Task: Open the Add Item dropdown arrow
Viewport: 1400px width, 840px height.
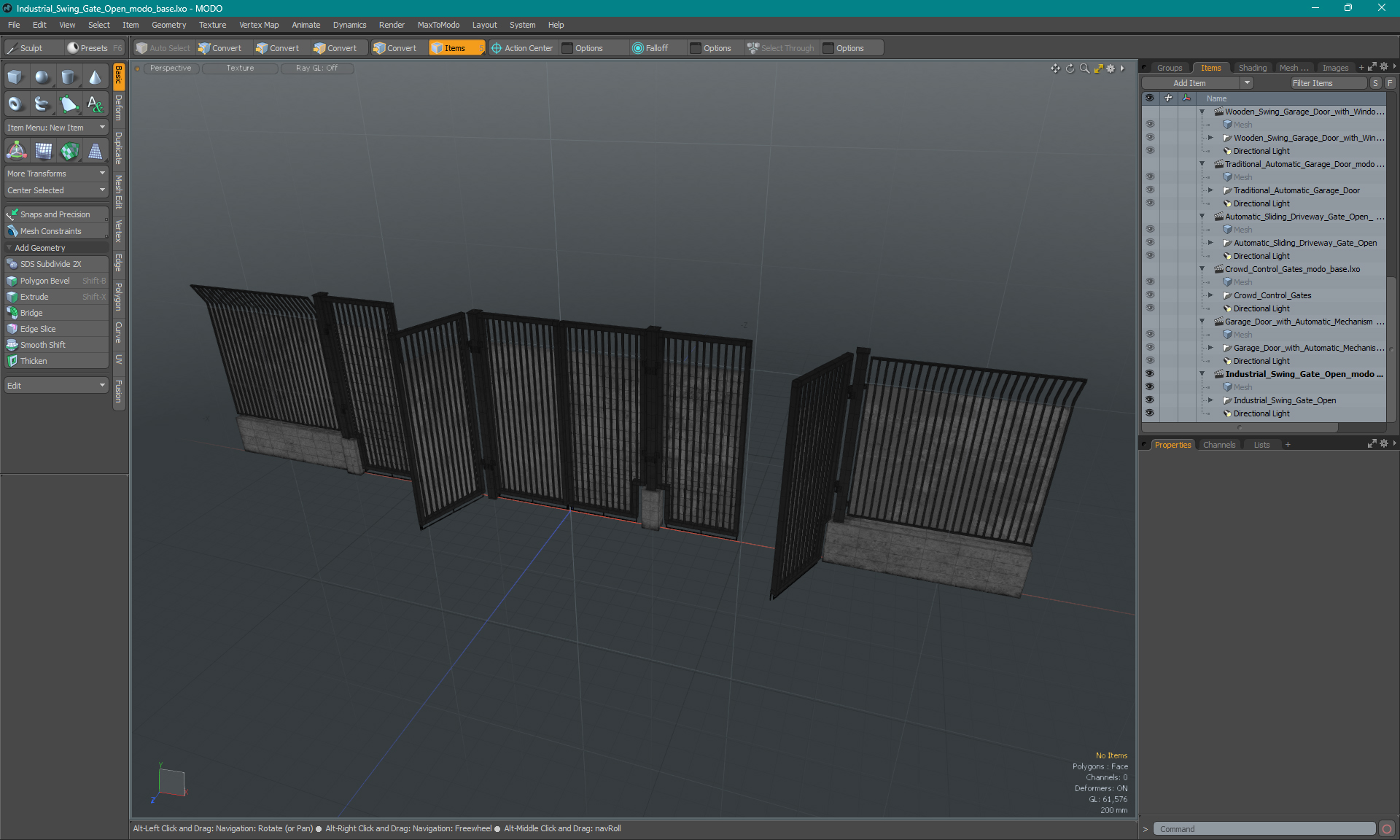Action: point(1248,83)
